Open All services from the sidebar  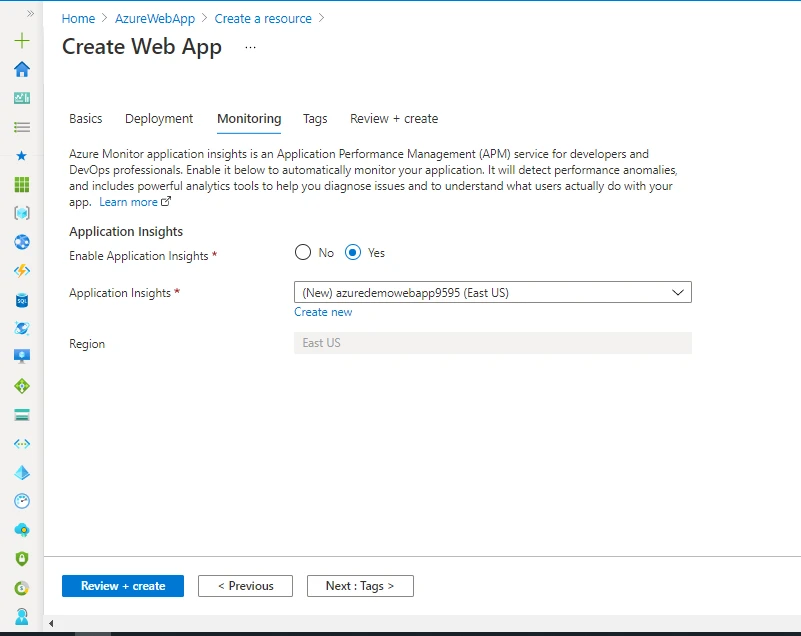pos(21,126)
